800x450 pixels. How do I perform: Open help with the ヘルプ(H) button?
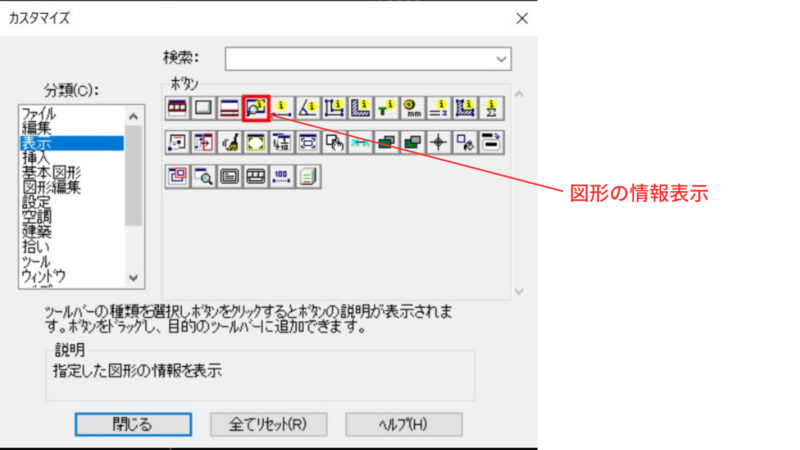pos(404,424)
